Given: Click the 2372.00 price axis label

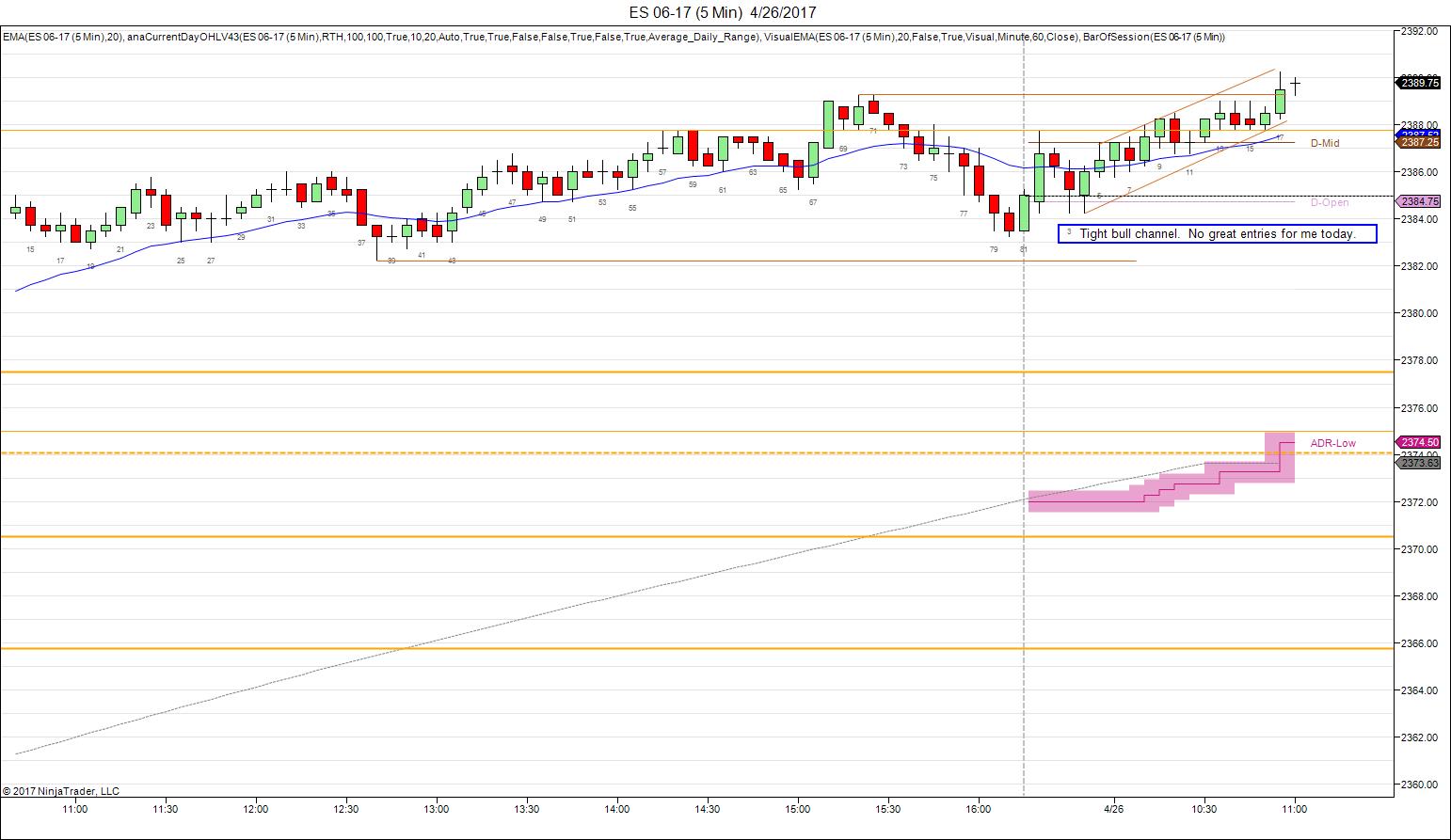Looking at the screenshot, I should [x=1419, y=502].
